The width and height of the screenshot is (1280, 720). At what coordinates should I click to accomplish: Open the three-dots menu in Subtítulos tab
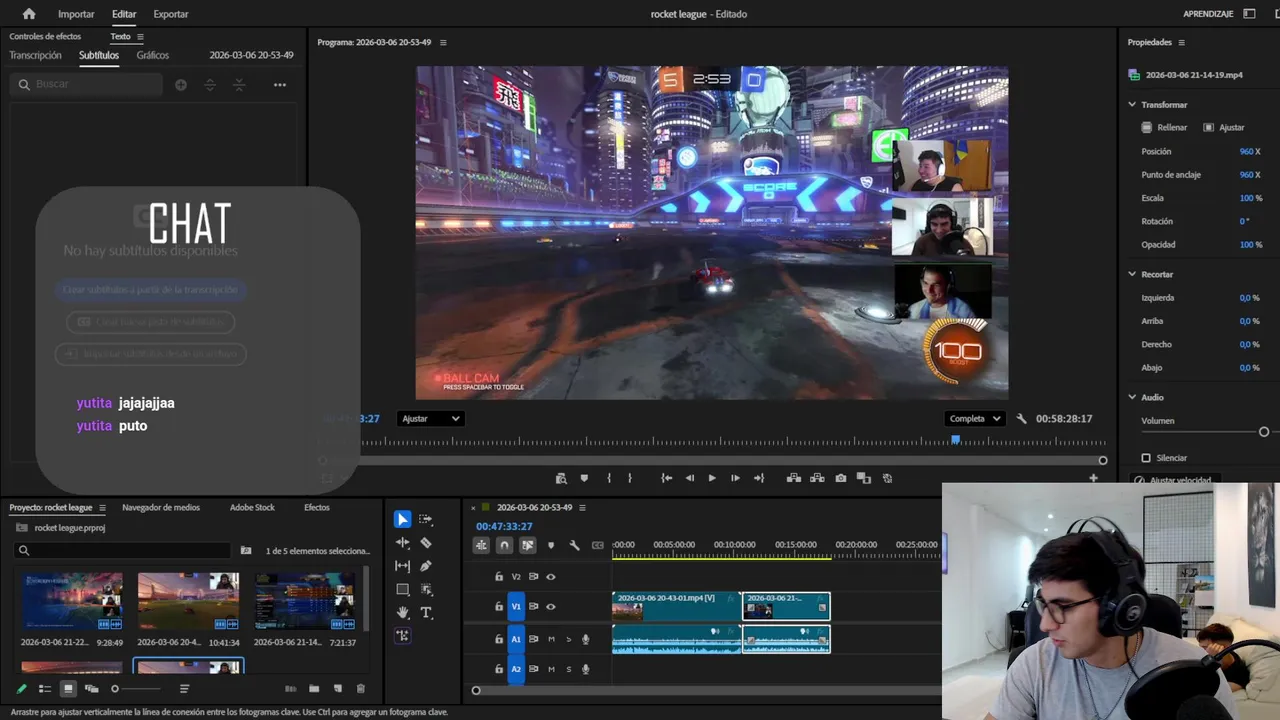click(280, 85)
